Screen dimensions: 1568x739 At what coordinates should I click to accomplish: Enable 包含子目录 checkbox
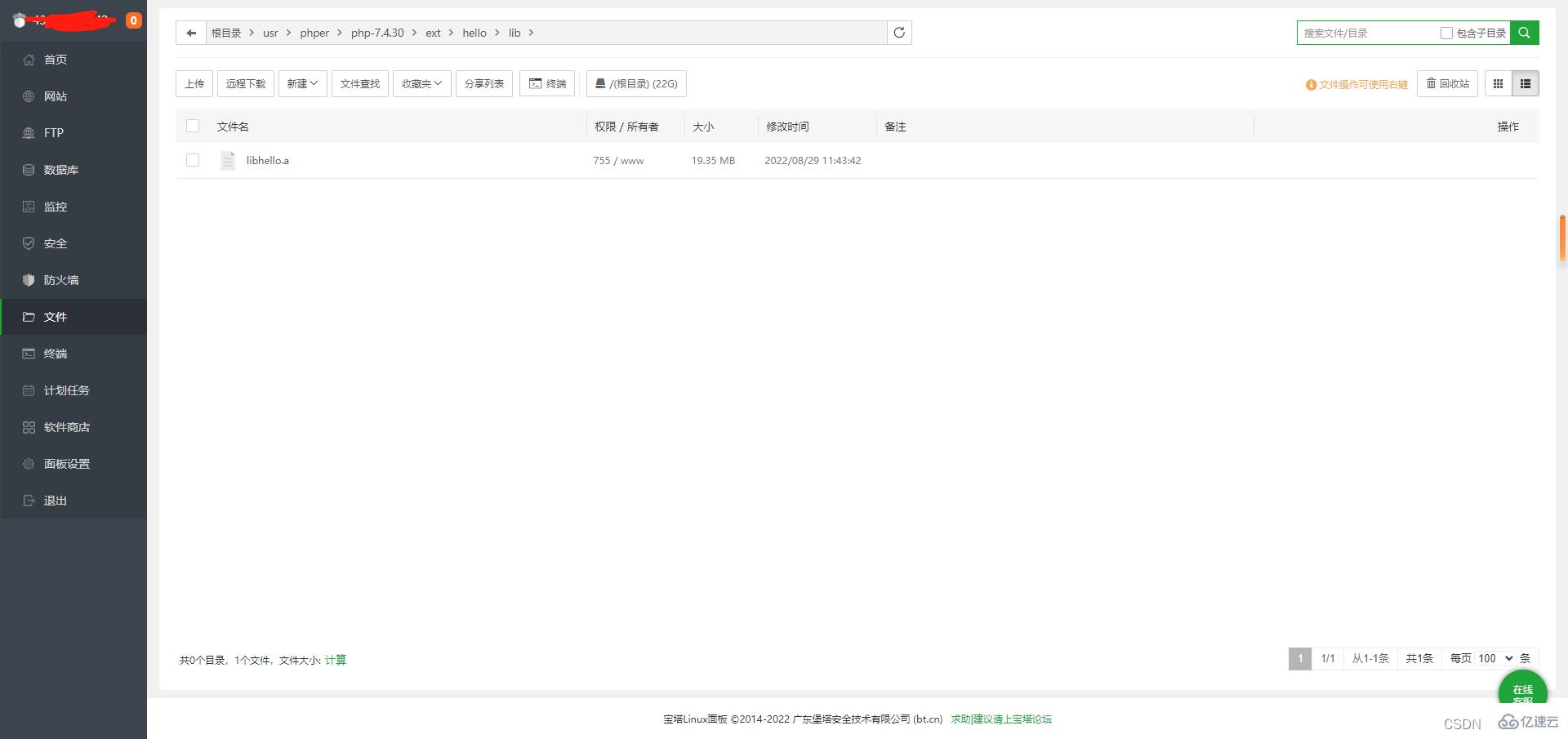(1446, 33)
